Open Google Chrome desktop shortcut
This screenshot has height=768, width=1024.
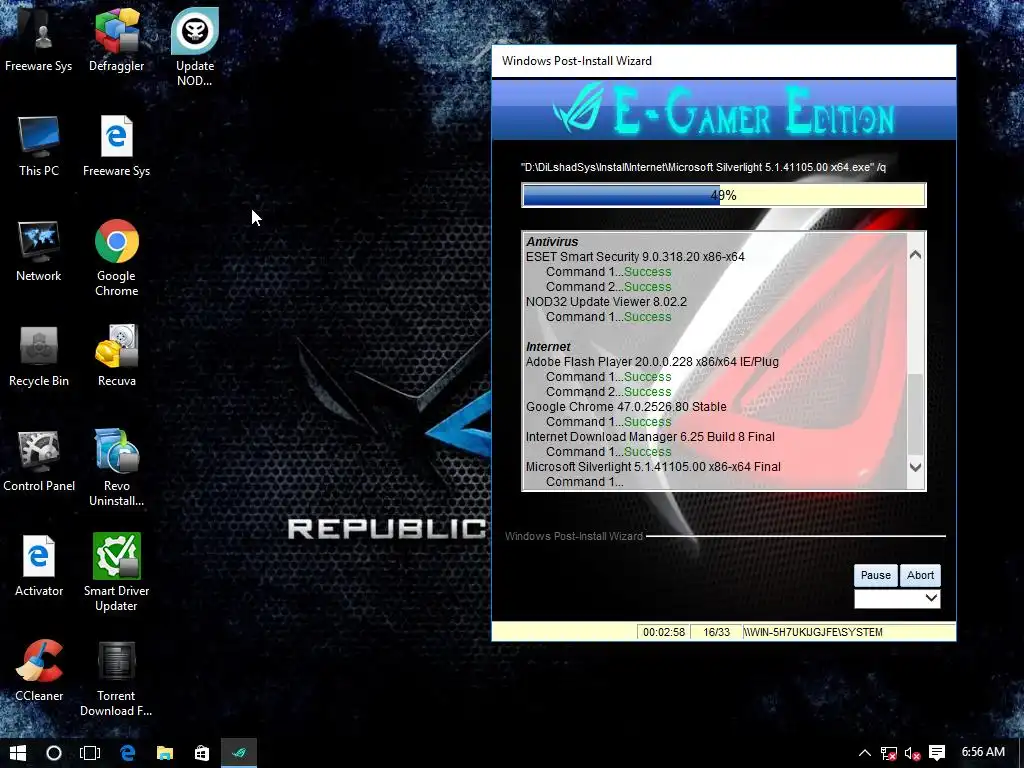tap(116, 257)
